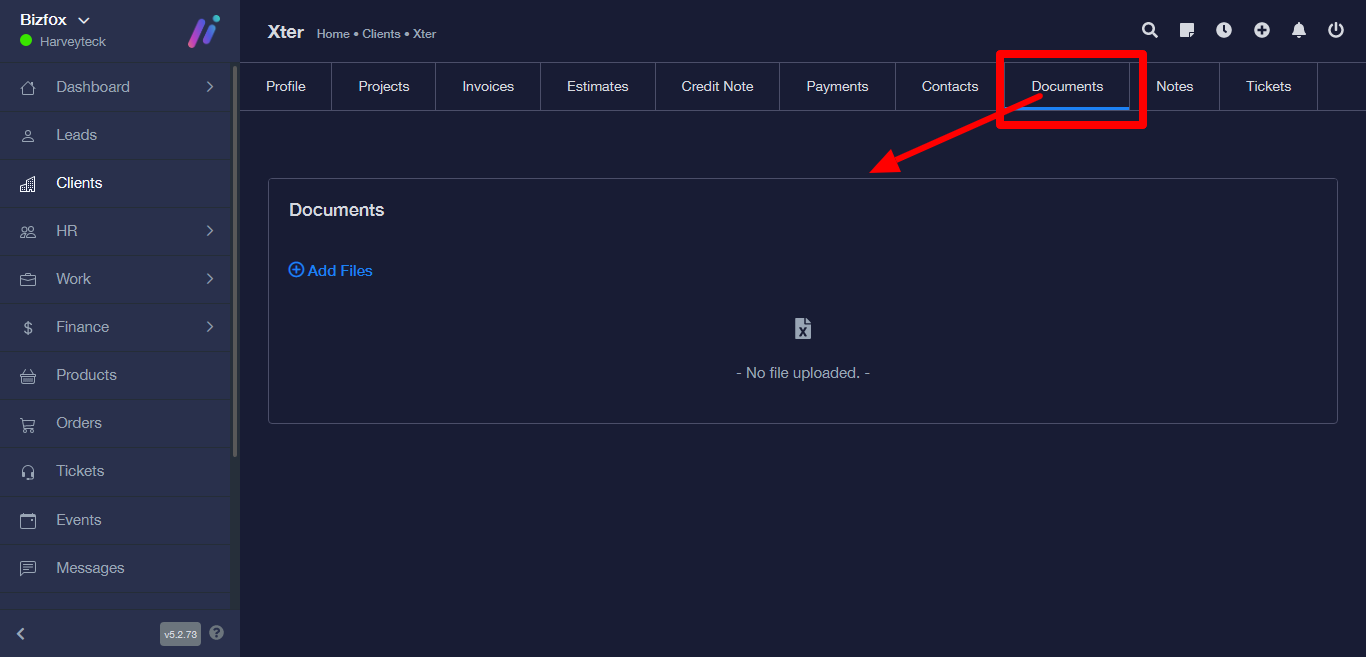Expand the Dashboard submenu chevron
The height and width of the screenshot is (657, 1366).
tap(210, 87)
